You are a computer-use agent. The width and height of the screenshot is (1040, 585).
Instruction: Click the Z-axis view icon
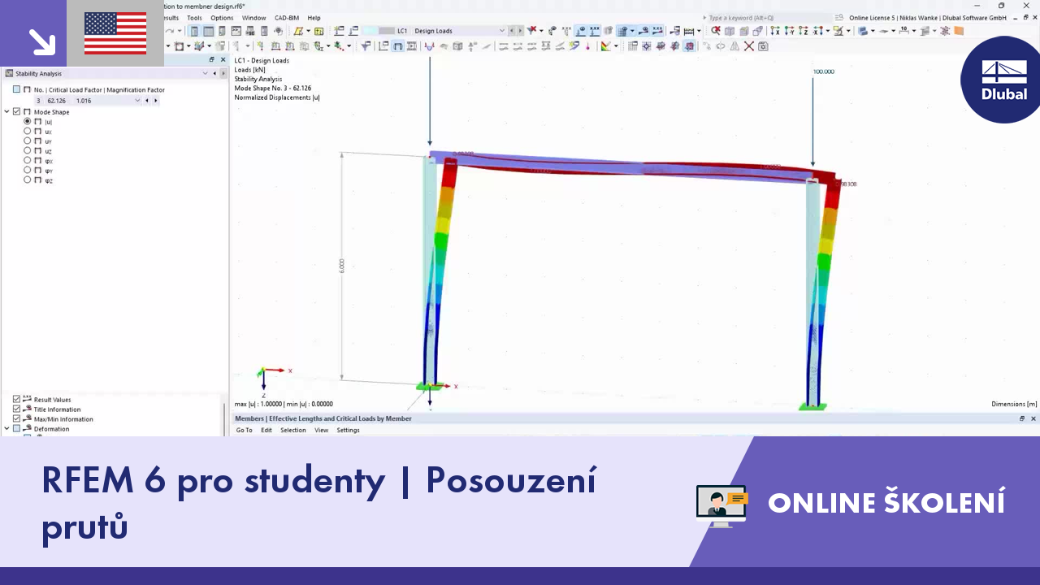(803, 31)
